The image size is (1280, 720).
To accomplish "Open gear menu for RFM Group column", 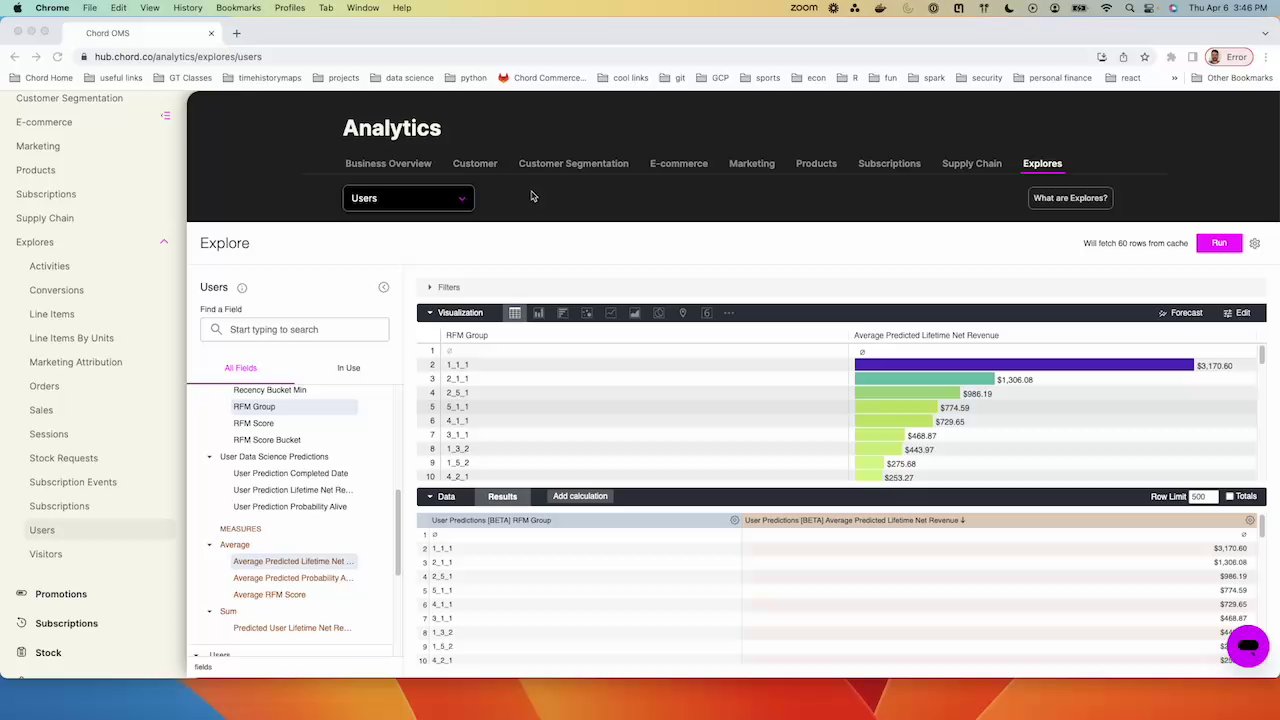I will point(734,520).
